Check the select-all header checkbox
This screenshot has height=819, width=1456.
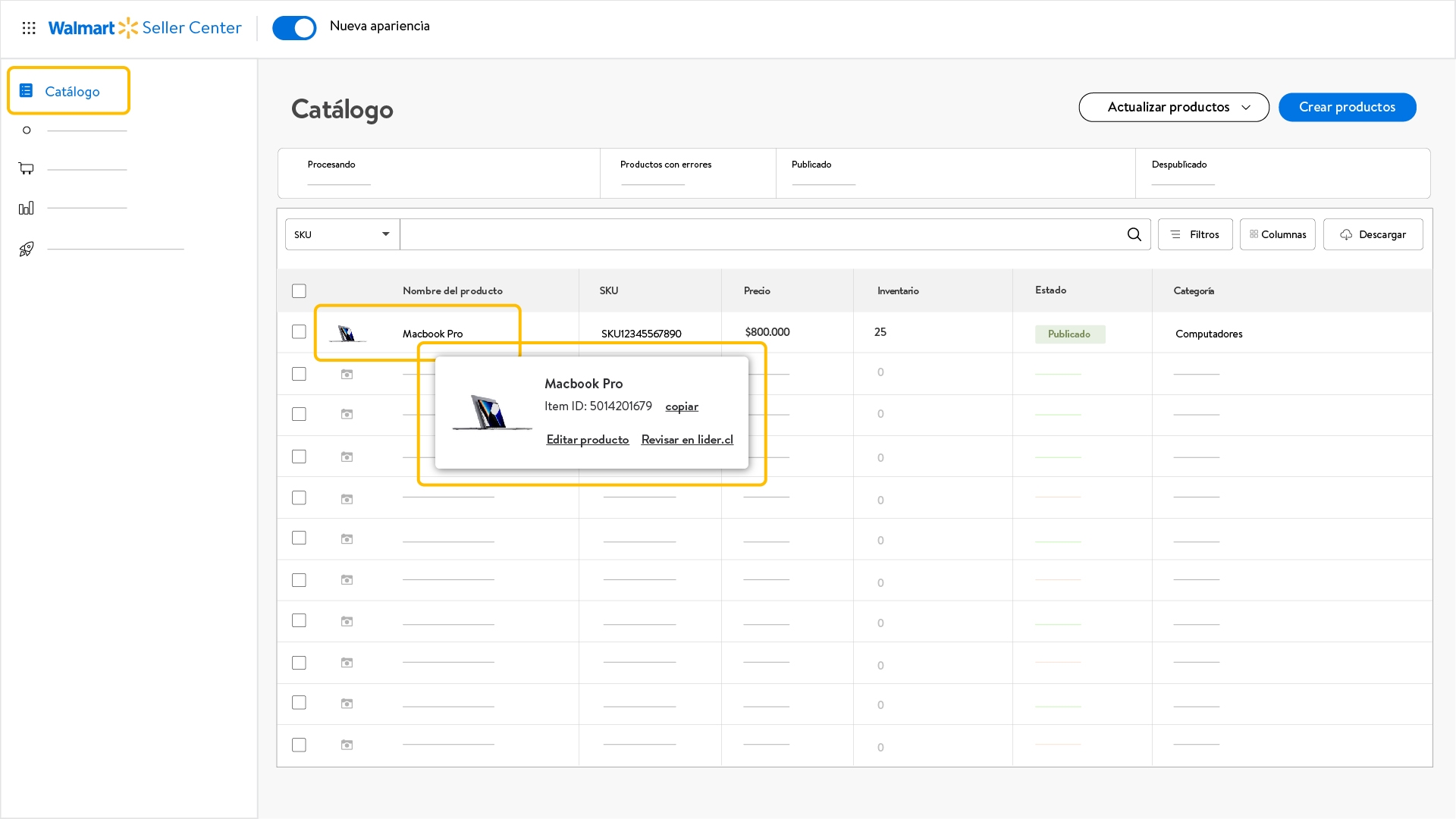pos(299,291)
